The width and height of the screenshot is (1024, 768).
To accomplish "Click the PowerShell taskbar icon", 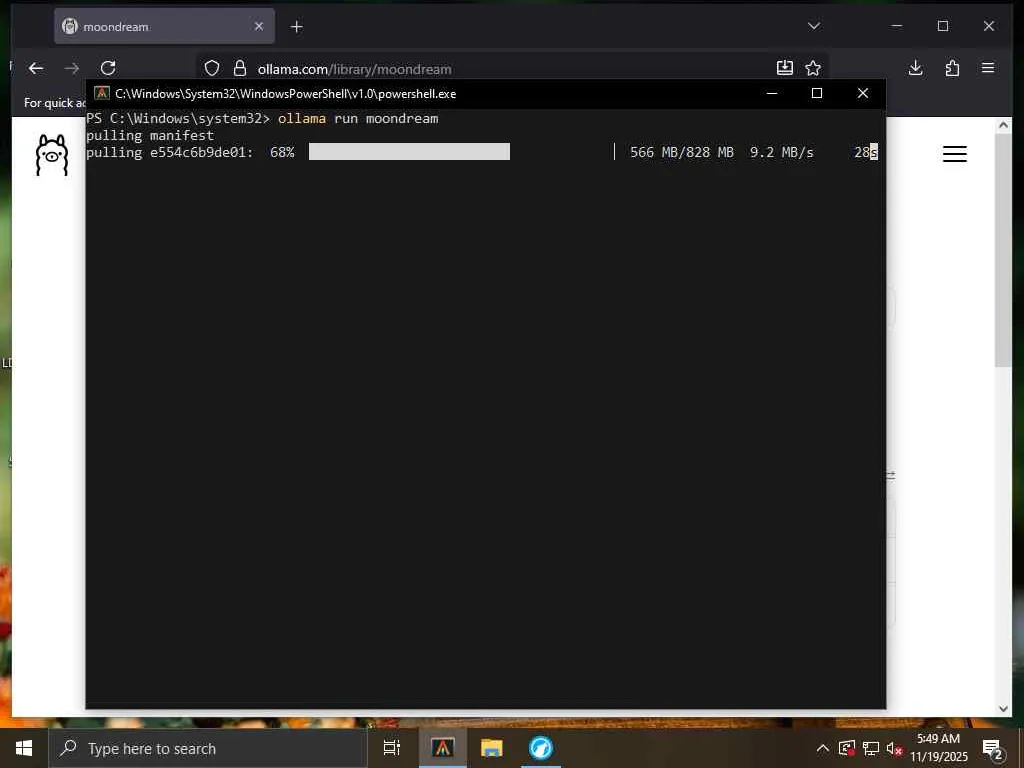I will click(x=442, y=748).
